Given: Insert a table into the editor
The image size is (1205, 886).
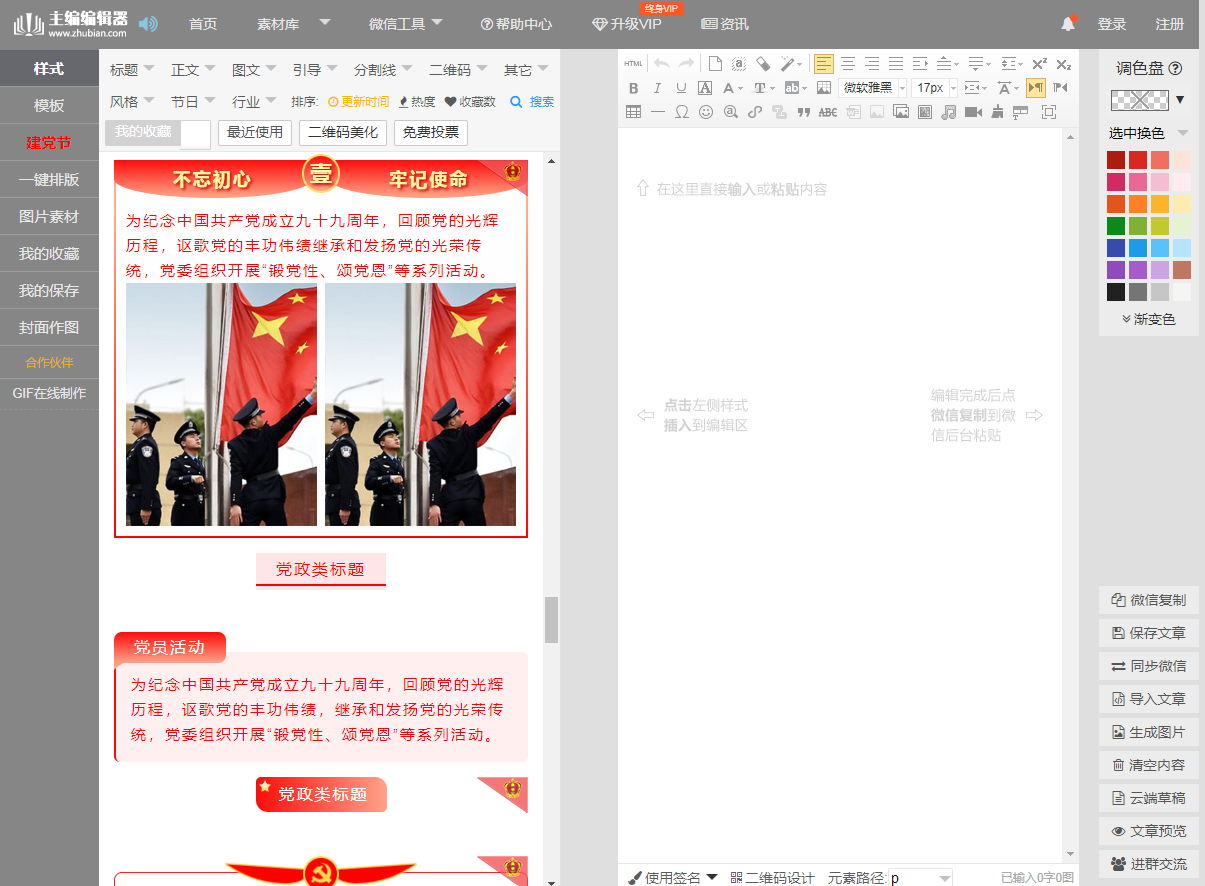Looking at the screenshot, I should 633,112.
